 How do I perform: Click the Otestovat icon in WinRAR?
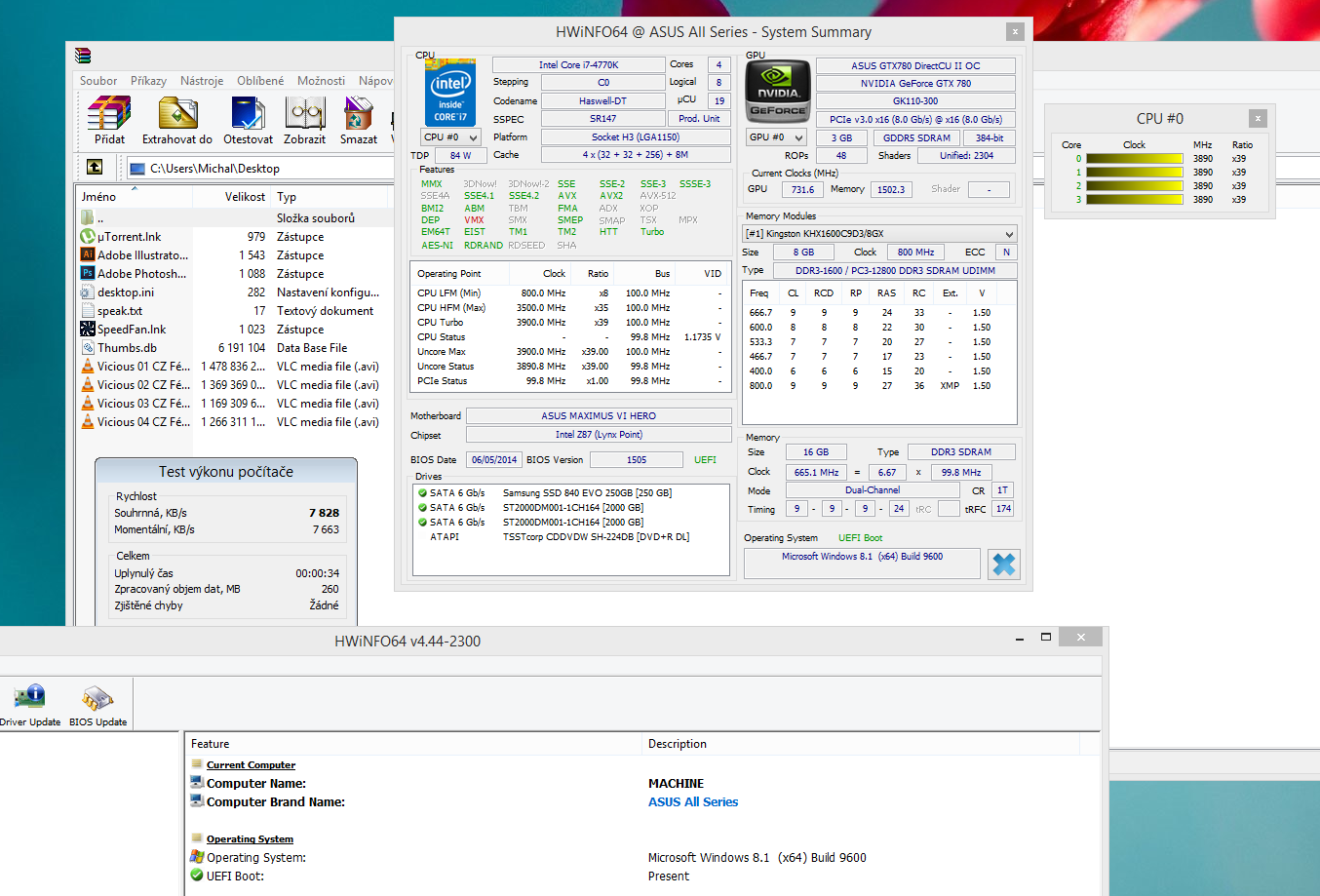click(x=248, y=113)
